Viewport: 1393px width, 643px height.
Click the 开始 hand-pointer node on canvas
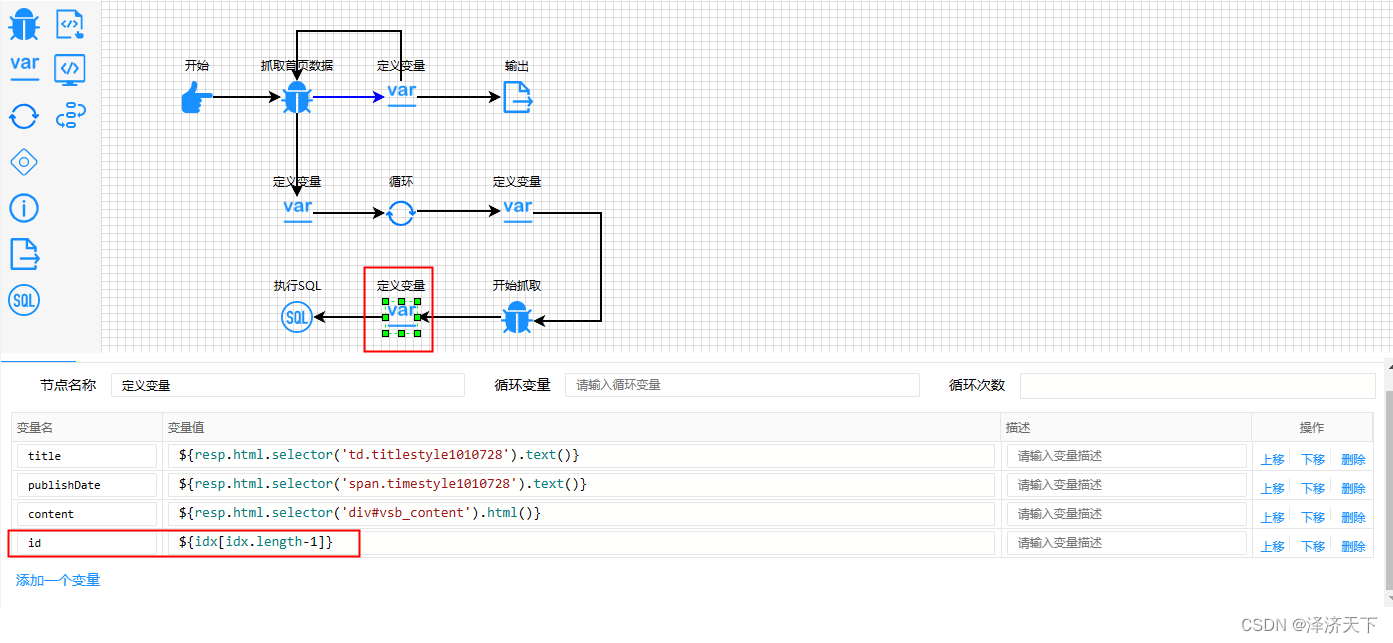197,98
